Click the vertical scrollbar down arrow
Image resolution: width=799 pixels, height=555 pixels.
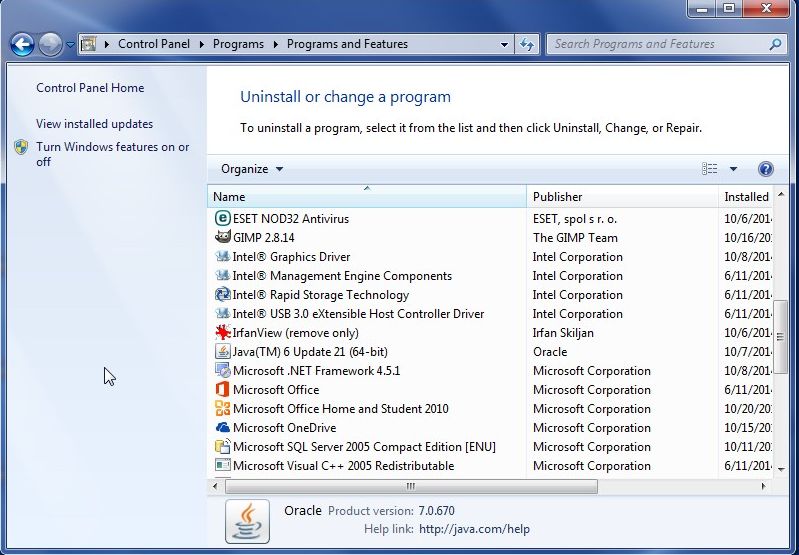(781, 469)
